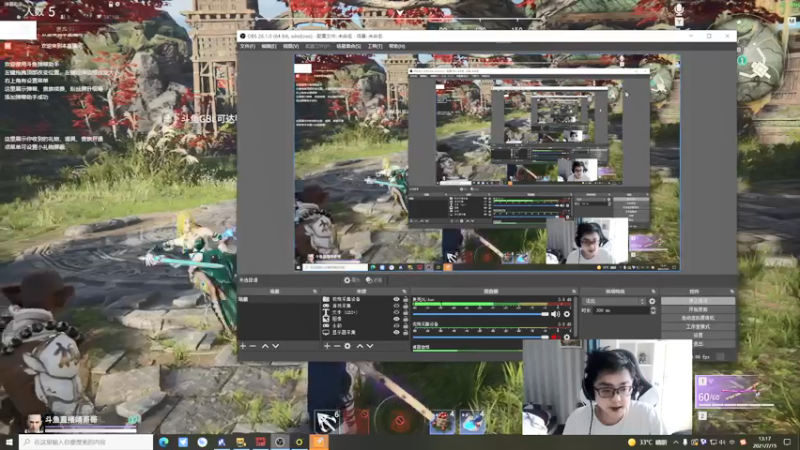Screen dimensions: 800x450
Task: Open Microsoft Edge from the taskbar
Action: [164, 442]
